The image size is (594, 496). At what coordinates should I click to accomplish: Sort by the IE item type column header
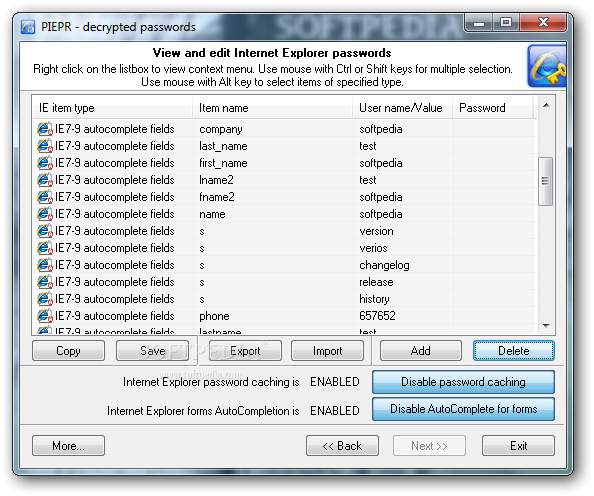tap(113, 108)
